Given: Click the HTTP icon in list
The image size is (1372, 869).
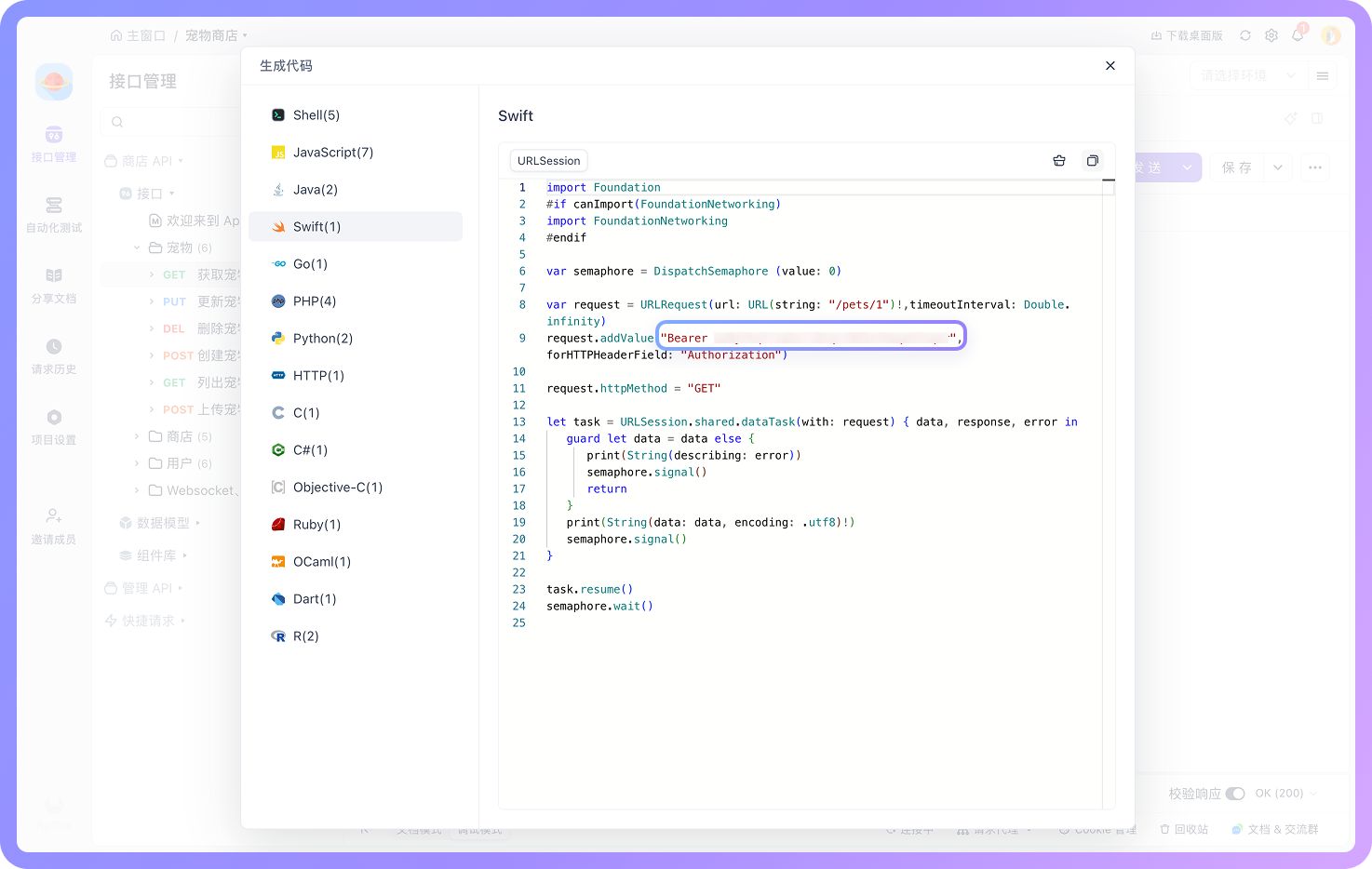Looking at the screenshot, I should coord(278,376).
